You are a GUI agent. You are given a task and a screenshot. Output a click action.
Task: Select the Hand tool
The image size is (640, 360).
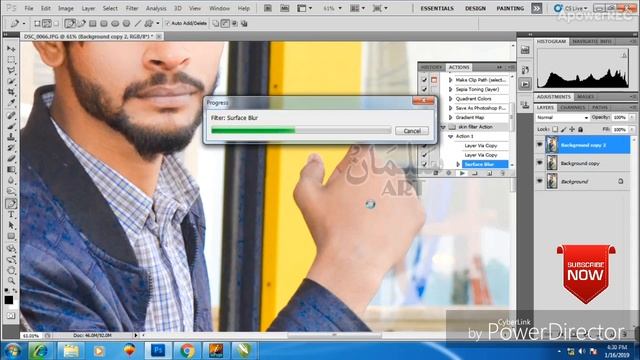pos(11,270)
